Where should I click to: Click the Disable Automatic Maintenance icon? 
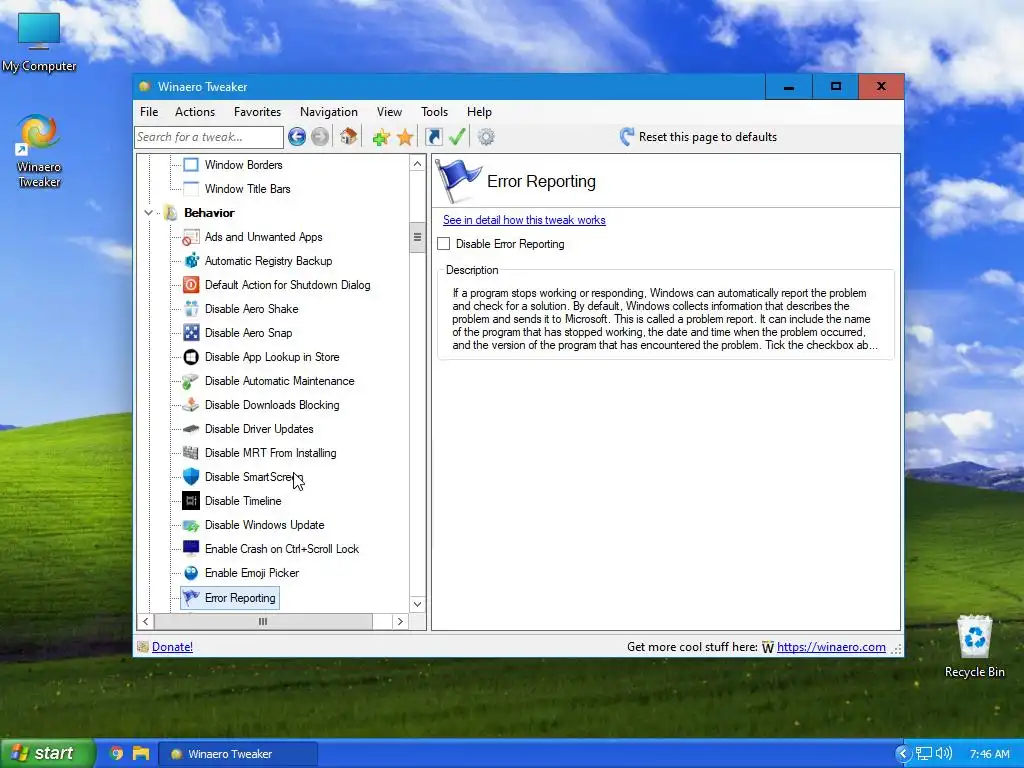(x=191, y=381)
